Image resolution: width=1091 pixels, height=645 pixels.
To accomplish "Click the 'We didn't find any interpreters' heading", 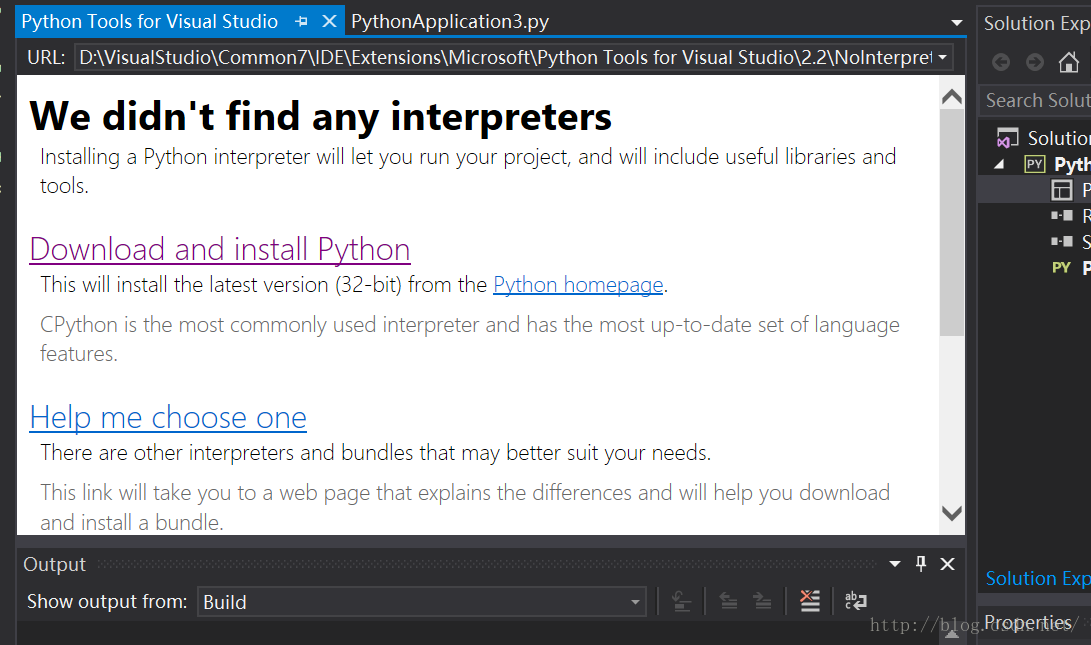I will 321,116.
